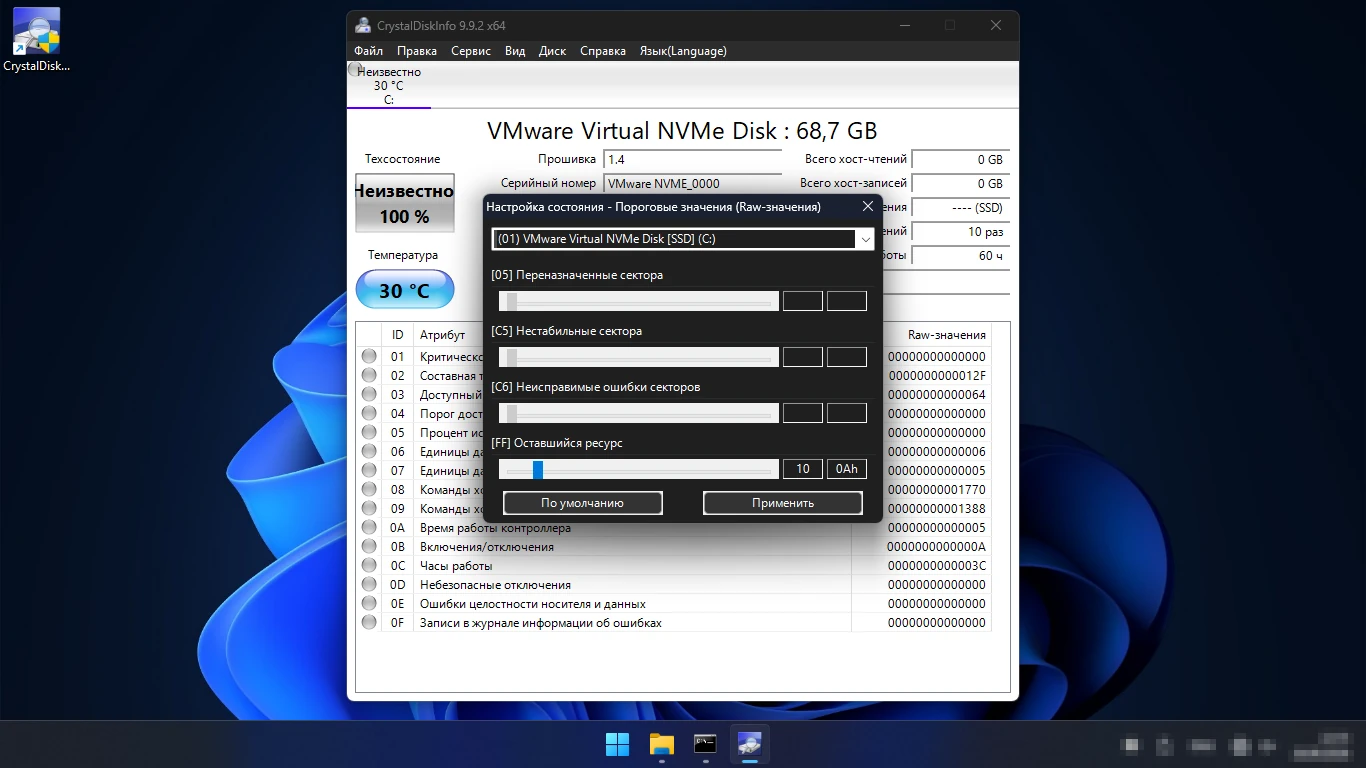Open the Диск menu
This screenshot has height=768, width=1366.
552,51
